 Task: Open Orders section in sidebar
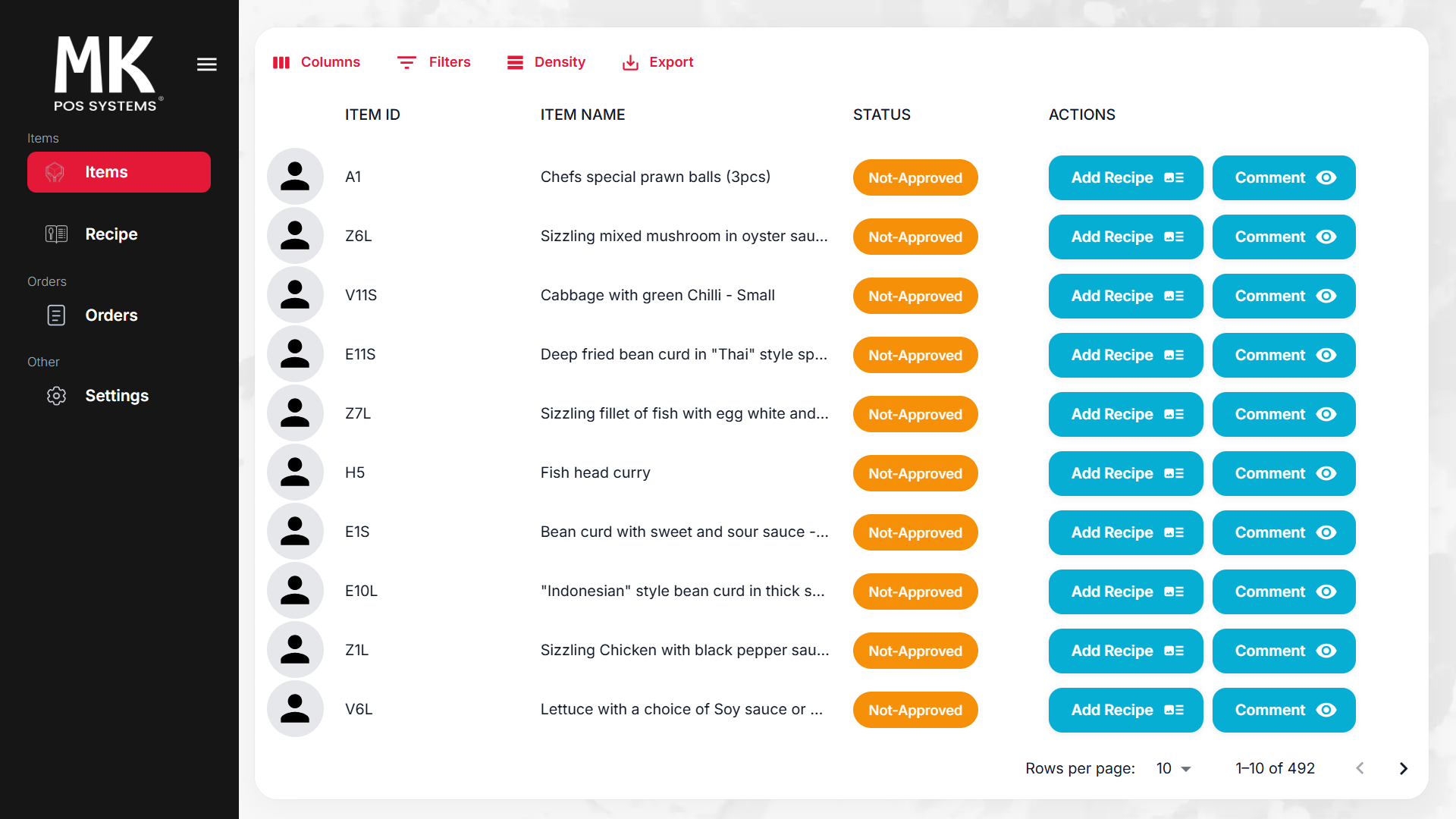coord(111,315)
